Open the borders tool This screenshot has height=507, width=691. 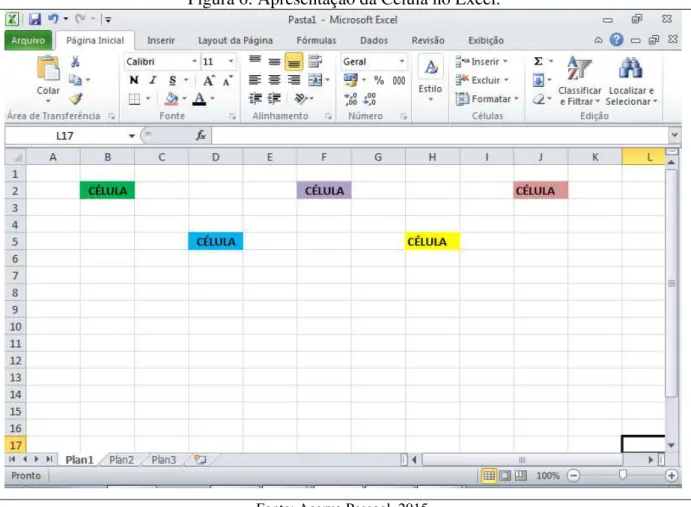pos(134,99)
